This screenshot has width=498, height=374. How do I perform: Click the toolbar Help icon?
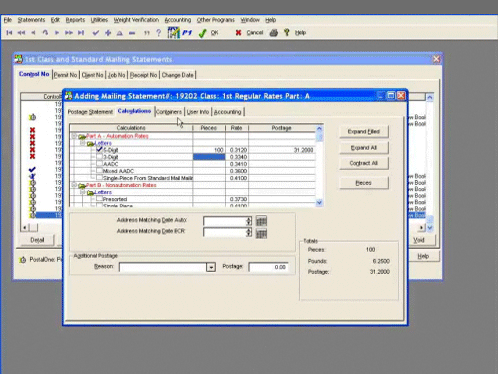pyautogui.click(x=287, y=32)
